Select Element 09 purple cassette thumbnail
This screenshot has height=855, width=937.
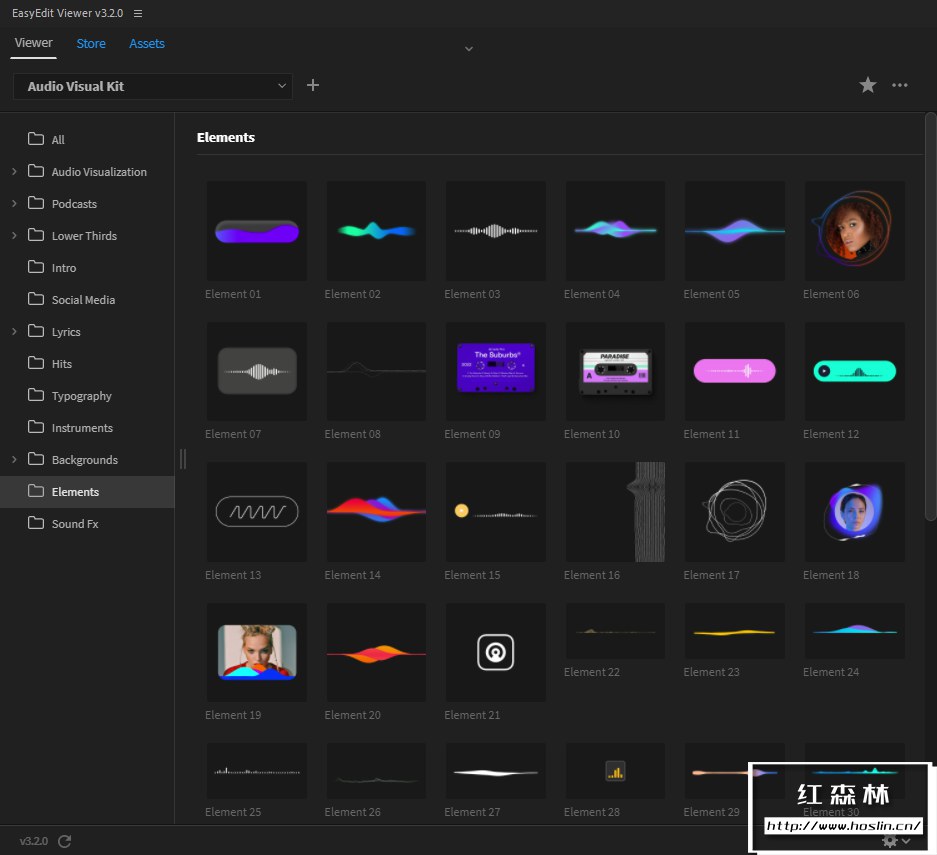[495, 371]
